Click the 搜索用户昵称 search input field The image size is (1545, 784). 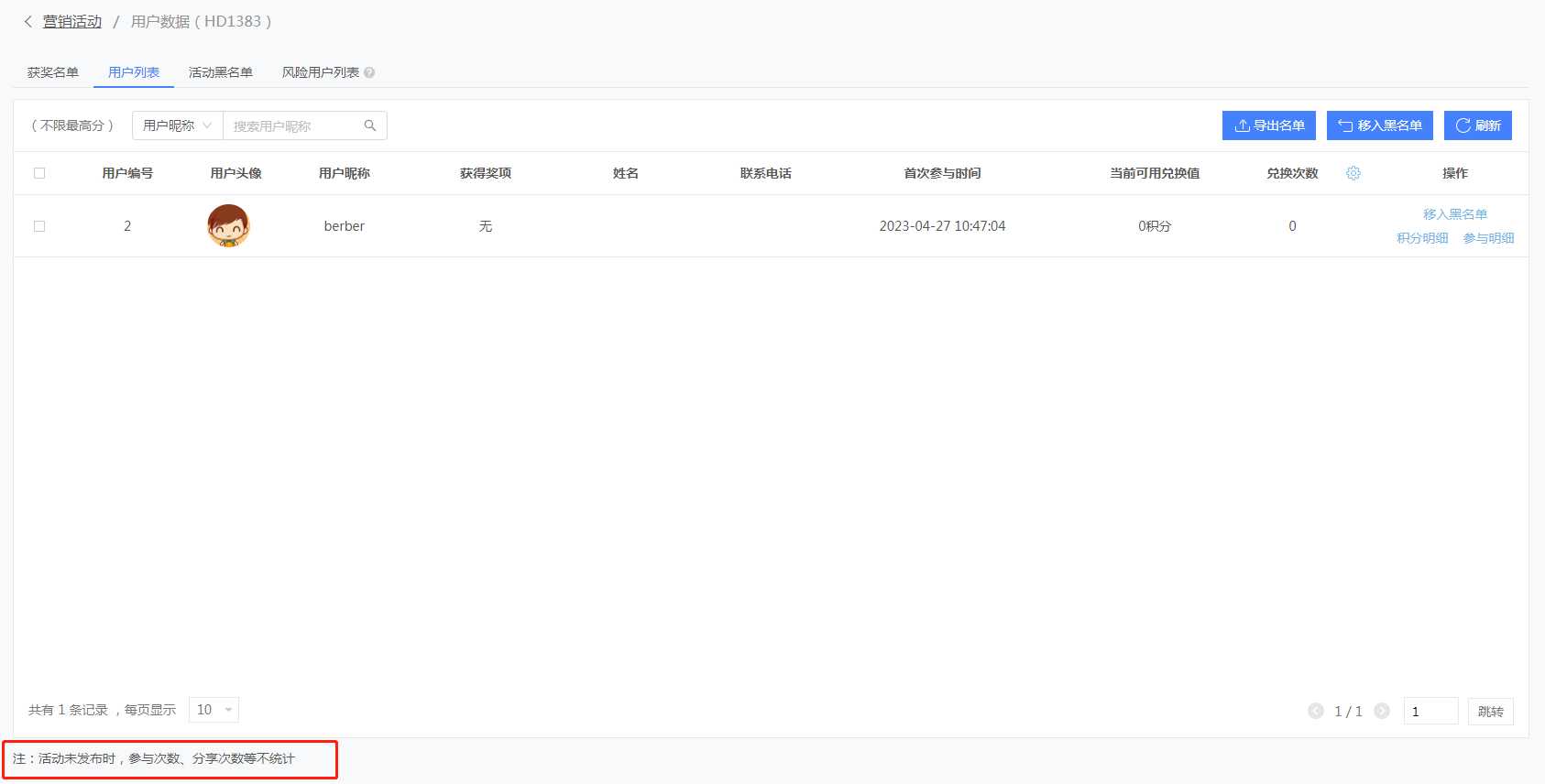293,125
